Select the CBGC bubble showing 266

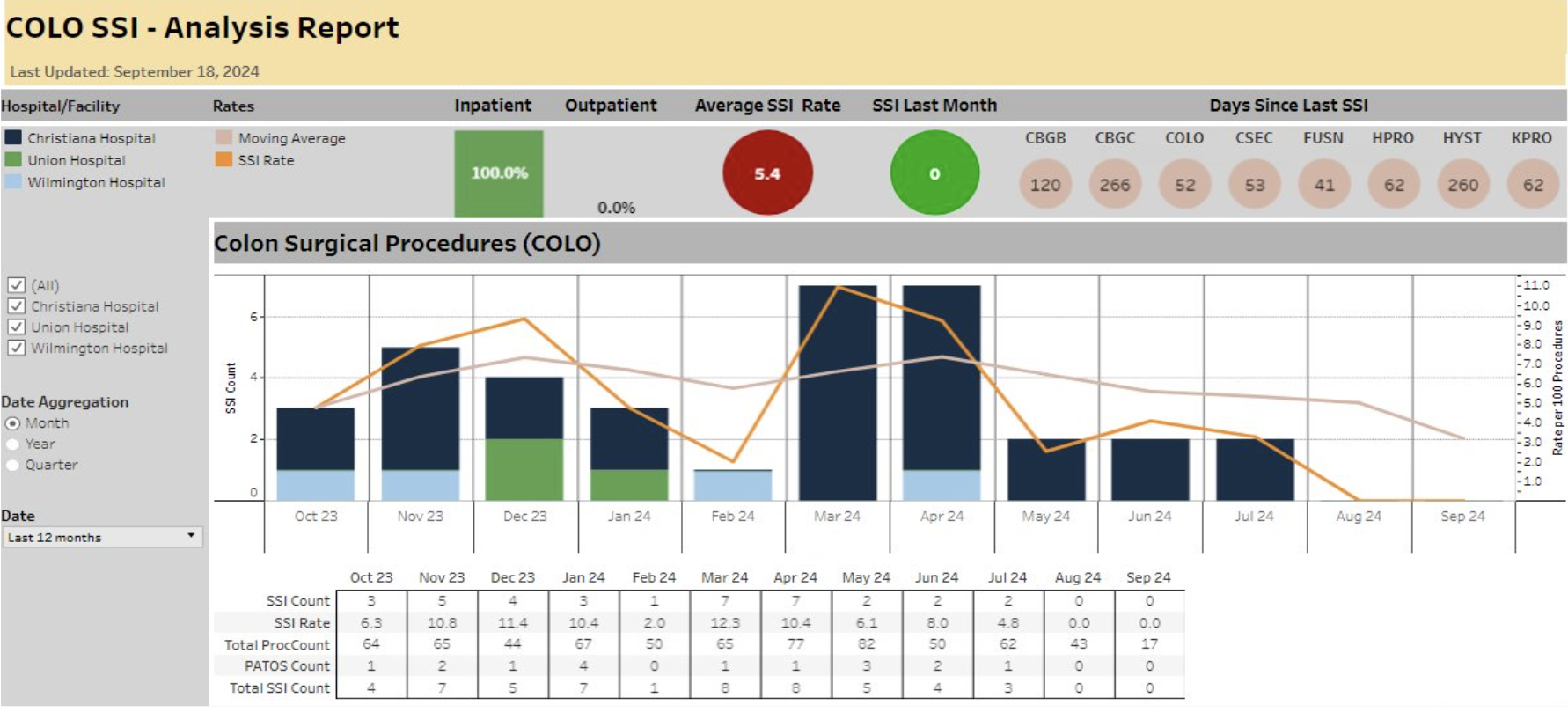(x=1114, y=185)
